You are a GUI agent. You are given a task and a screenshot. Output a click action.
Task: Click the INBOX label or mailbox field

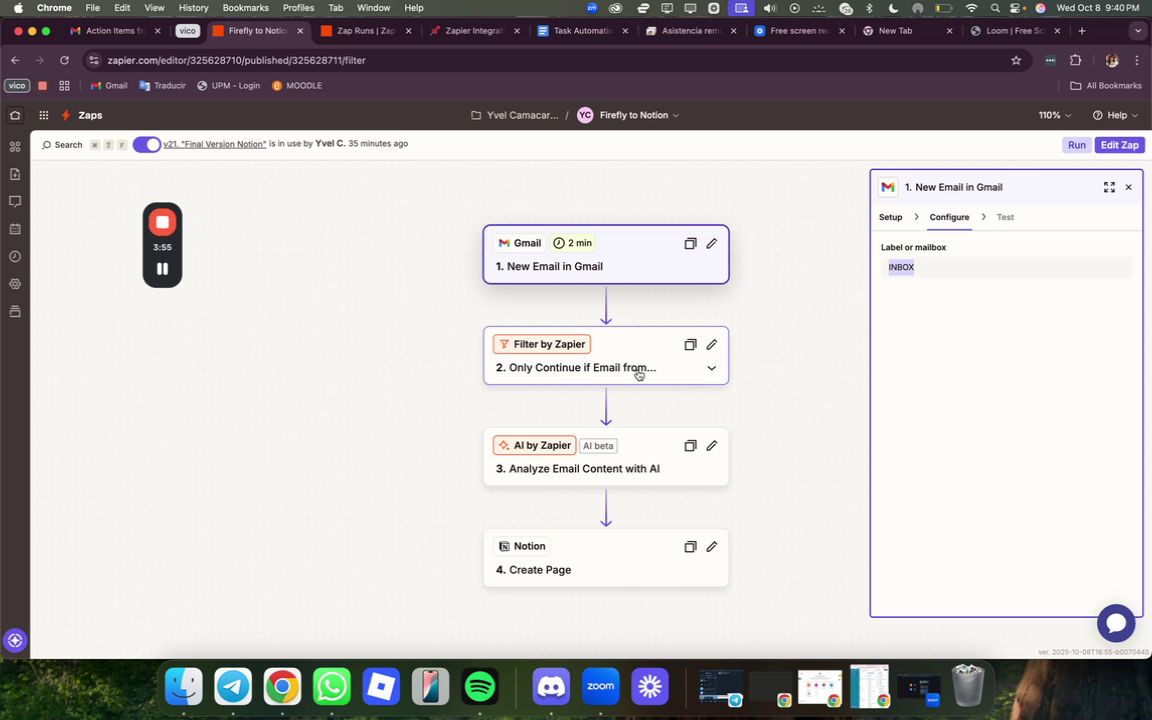pyautogui.click(x=1006, y=267)
